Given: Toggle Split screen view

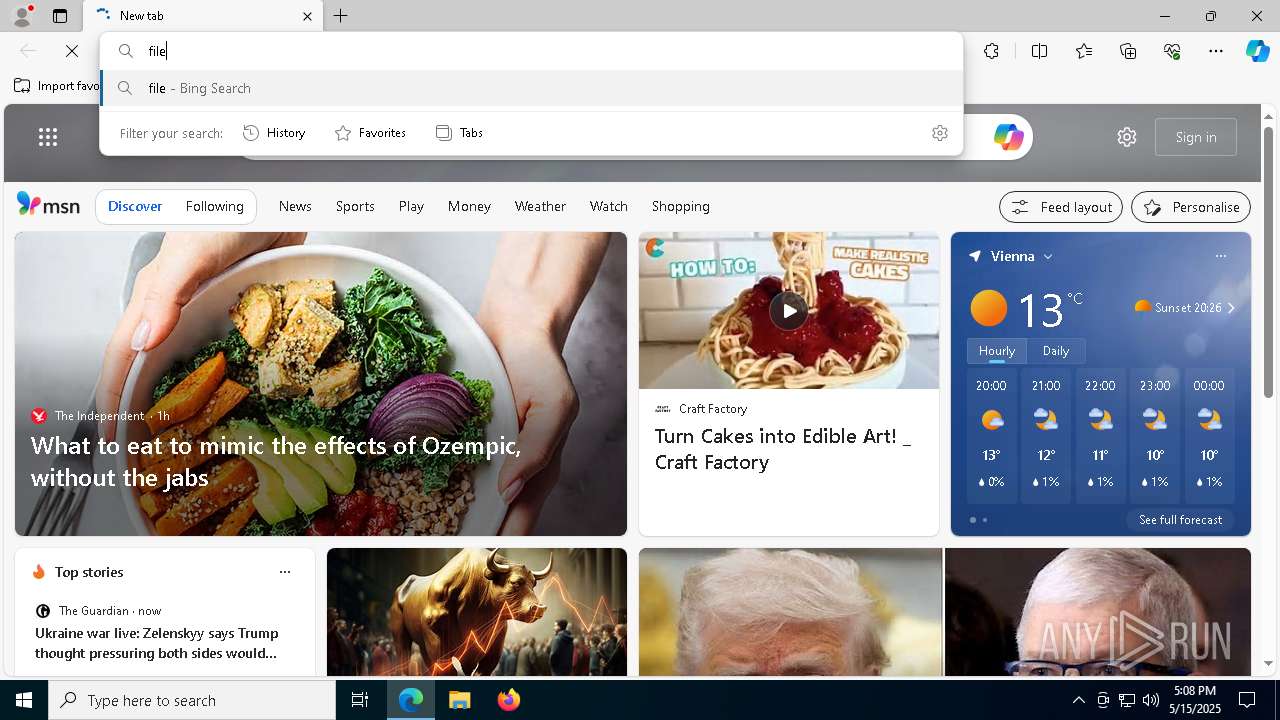Looking at the screenshot, I should tap(1039, 51).
